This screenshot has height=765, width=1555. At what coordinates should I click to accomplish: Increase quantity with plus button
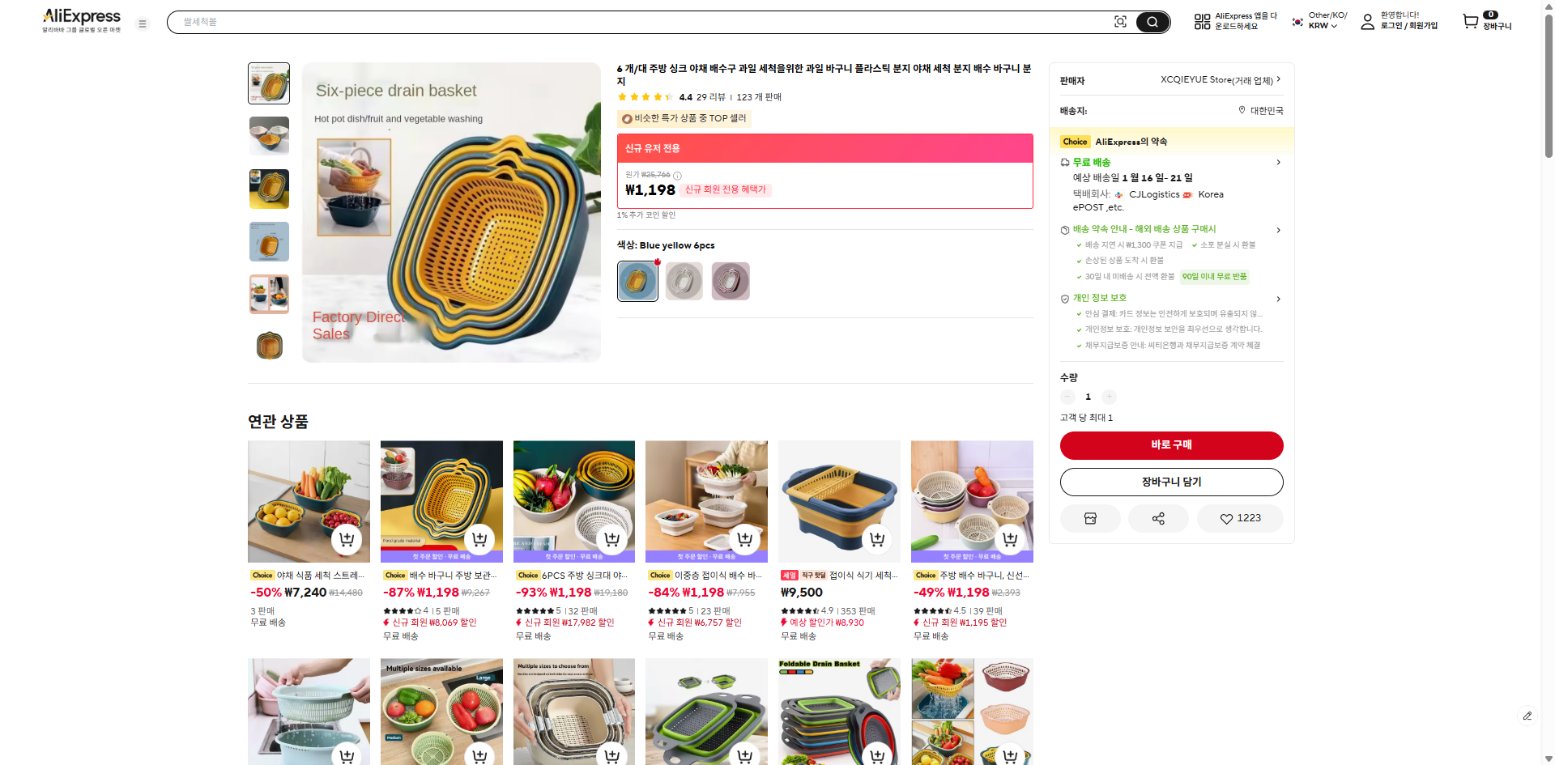tap(1109, 397)
